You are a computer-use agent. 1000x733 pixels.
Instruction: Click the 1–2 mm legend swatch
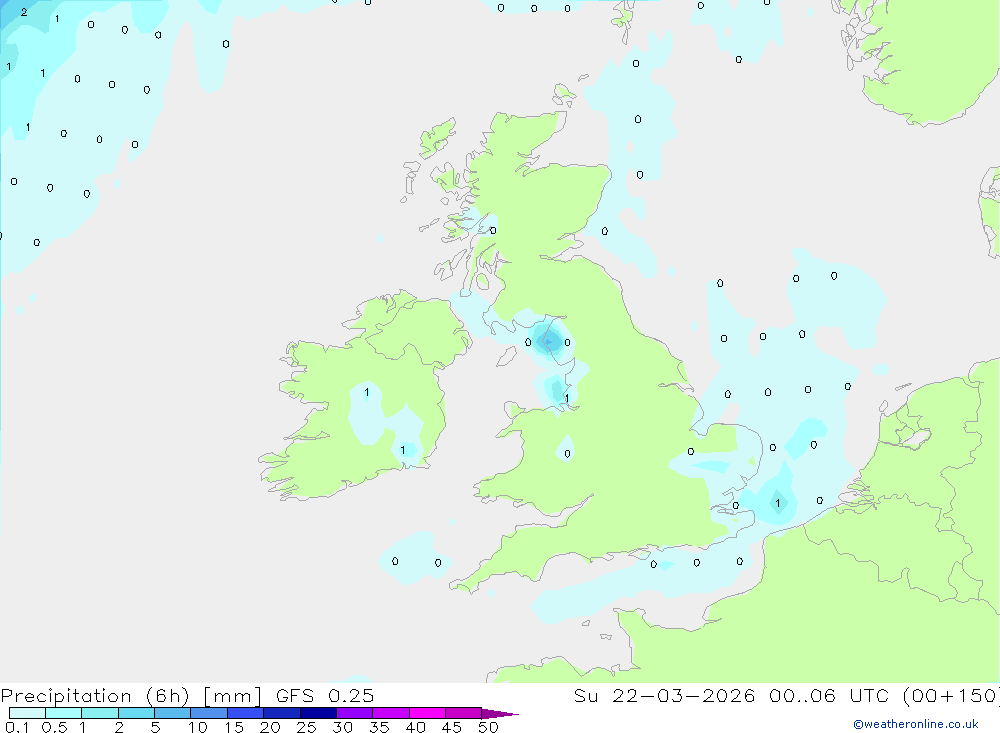point(100,713)
